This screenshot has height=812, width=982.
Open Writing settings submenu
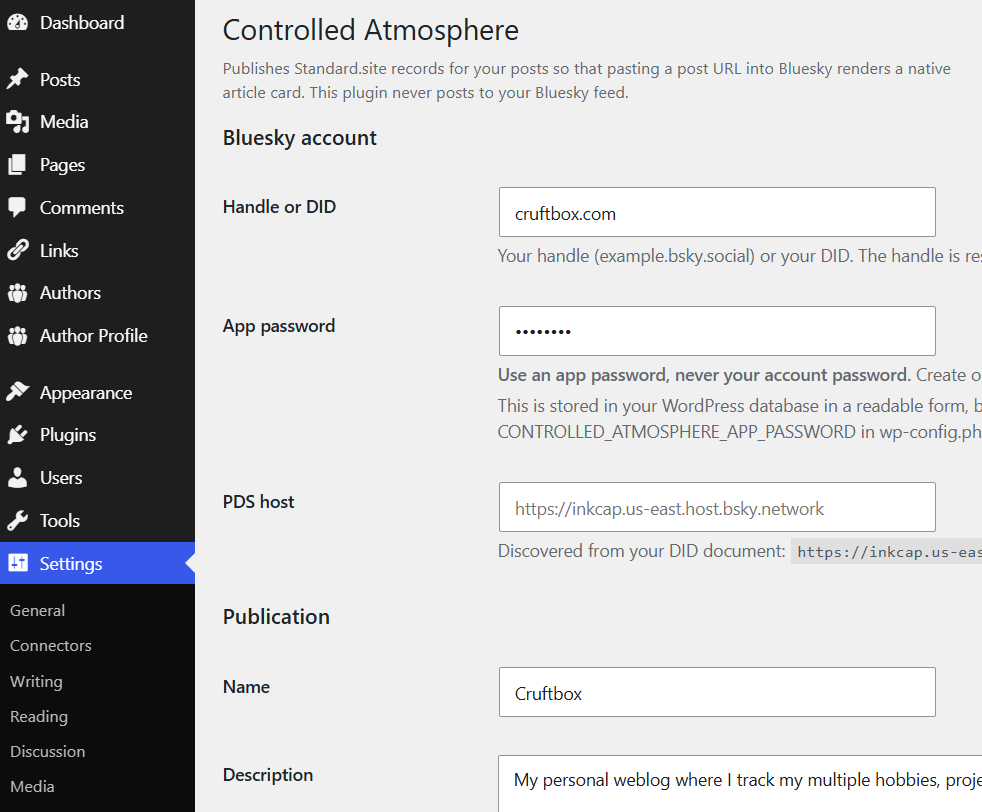(x=36, y=681)
